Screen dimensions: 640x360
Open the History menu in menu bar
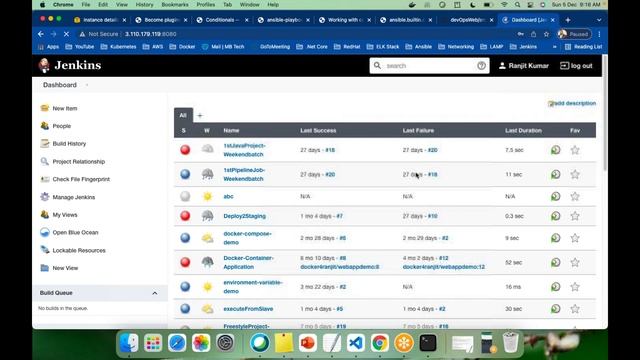click(x=144, y=5)
